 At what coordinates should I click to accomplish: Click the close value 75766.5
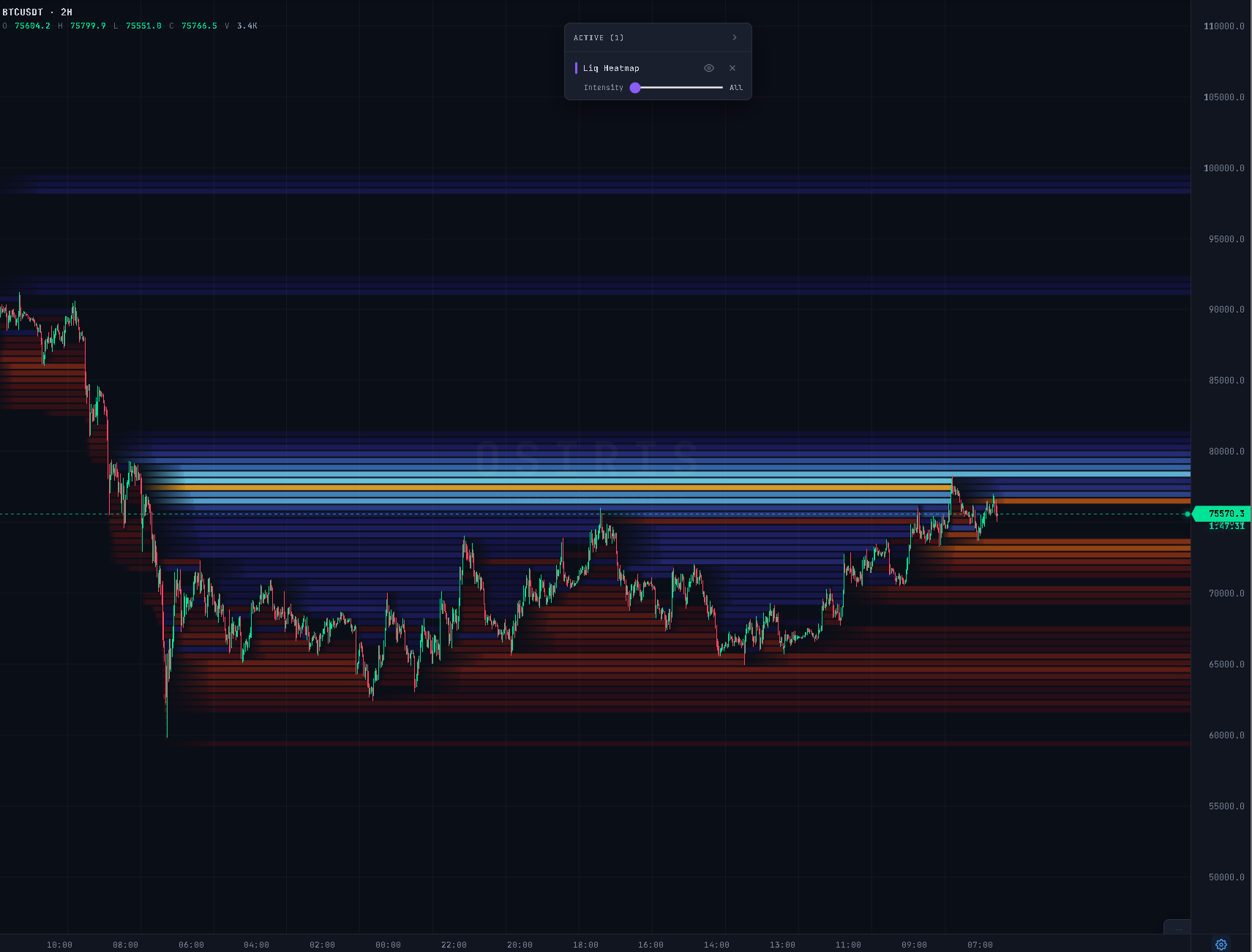click(199, 26)
